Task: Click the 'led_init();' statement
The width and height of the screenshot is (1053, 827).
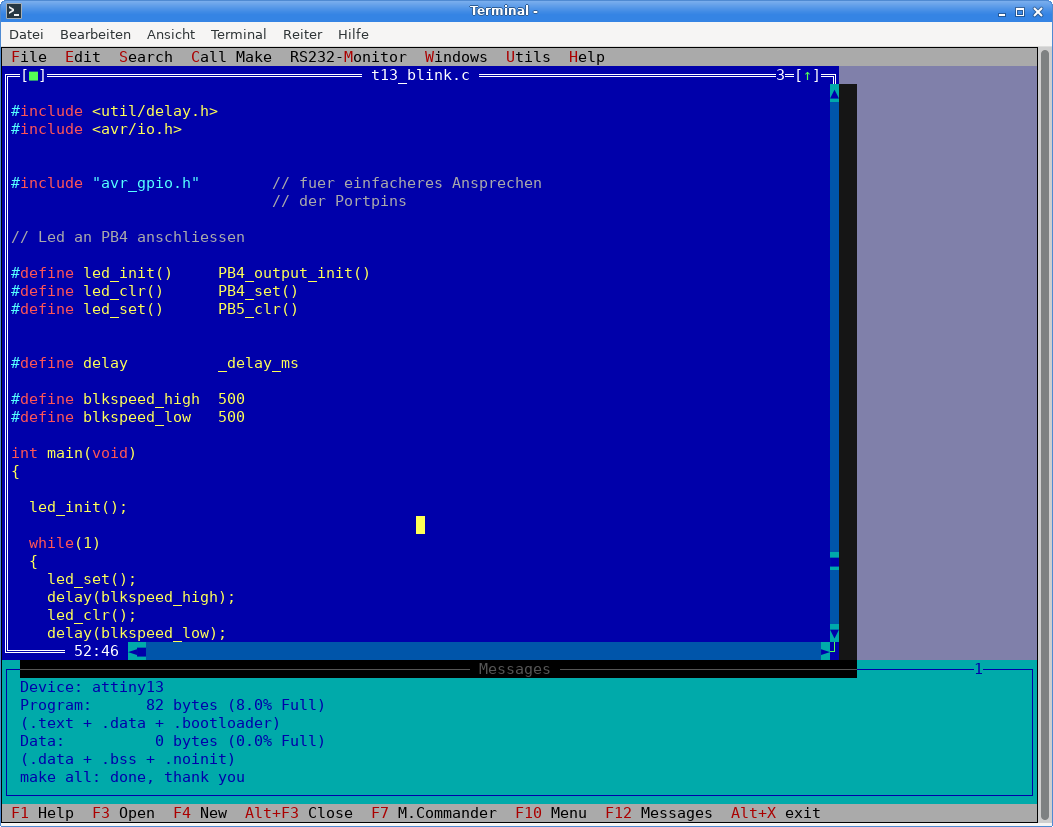Action: (x=78, y=507)
